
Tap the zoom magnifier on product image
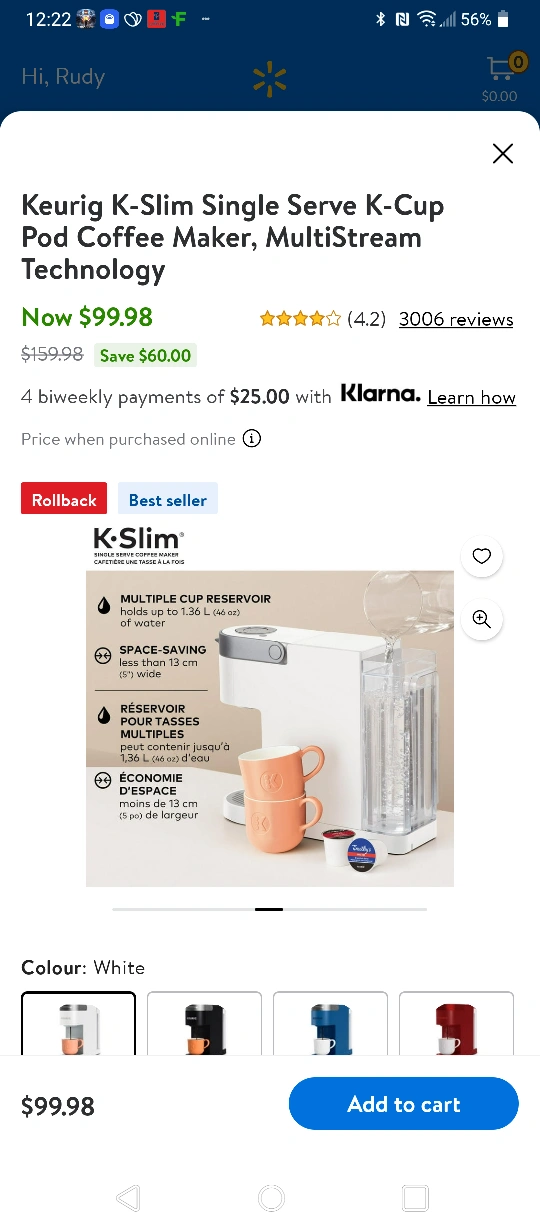point(482,619)
